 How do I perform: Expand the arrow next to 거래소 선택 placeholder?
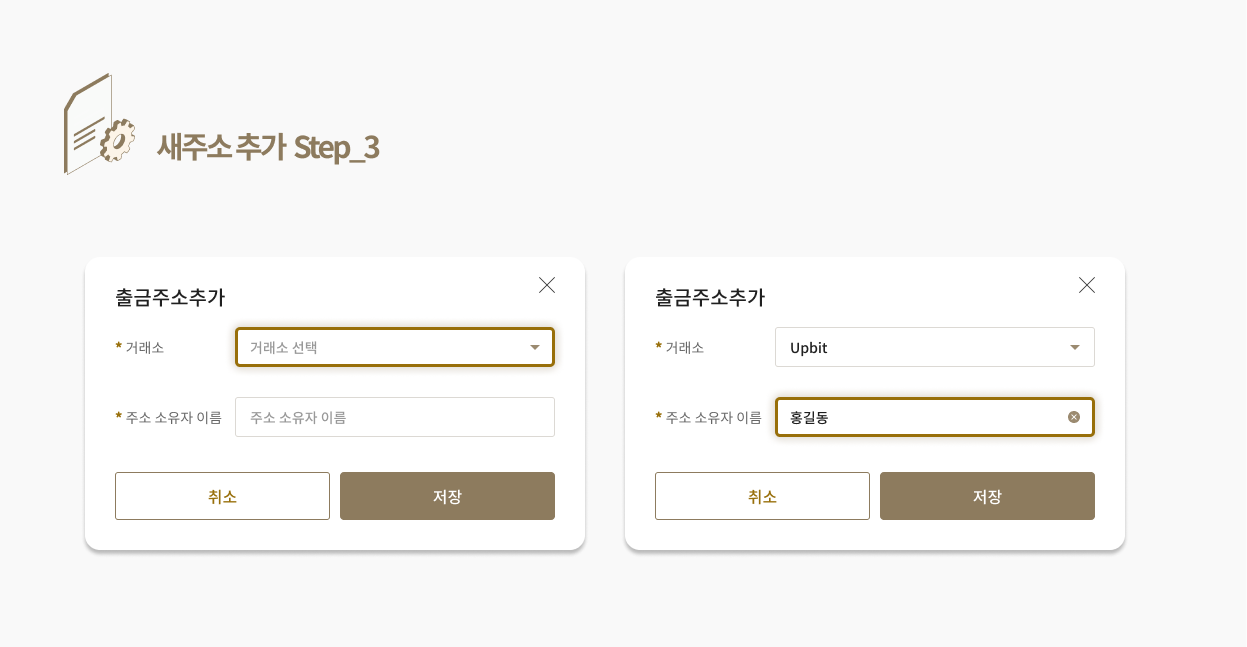click(x=535, y=347)
